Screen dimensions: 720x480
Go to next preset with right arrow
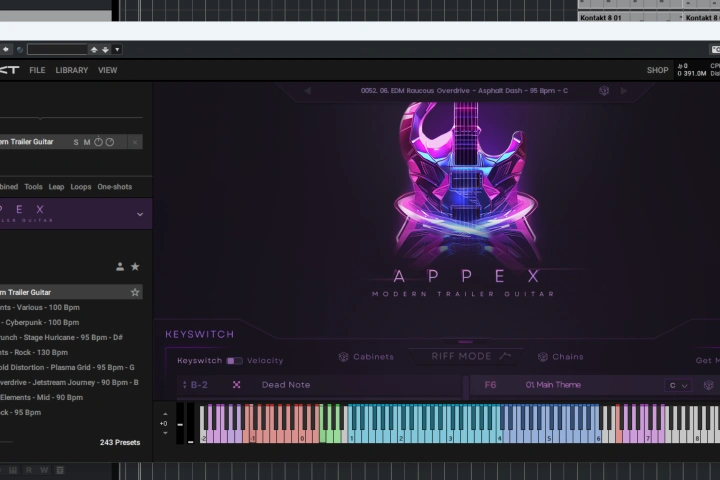click(624, 91)
